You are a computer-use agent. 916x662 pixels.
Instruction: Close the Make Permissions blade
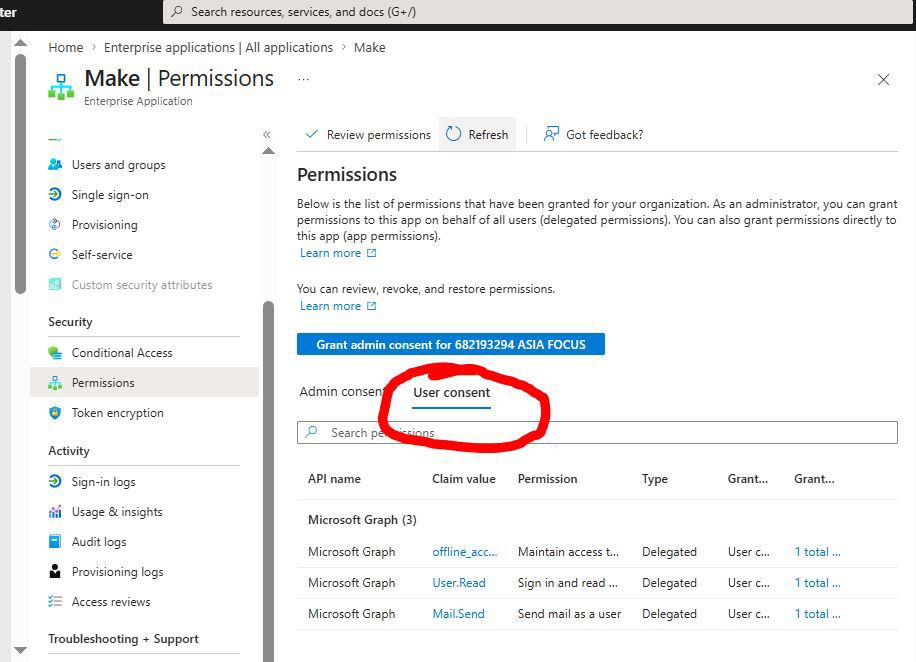point(883,79)
